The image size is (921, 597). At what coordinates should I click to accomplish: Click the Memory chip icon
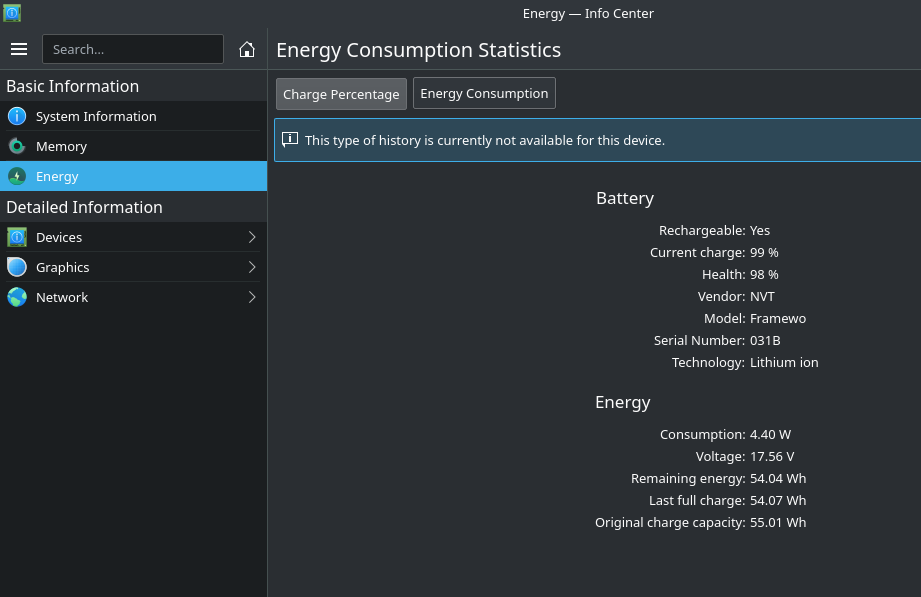tap(17, 146)
